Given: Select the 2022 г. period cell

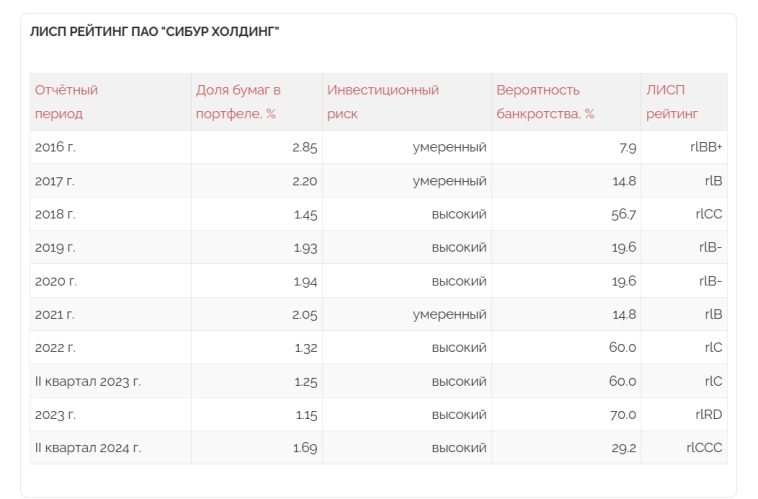Looking at the screenshot, I should coord(55,348).
